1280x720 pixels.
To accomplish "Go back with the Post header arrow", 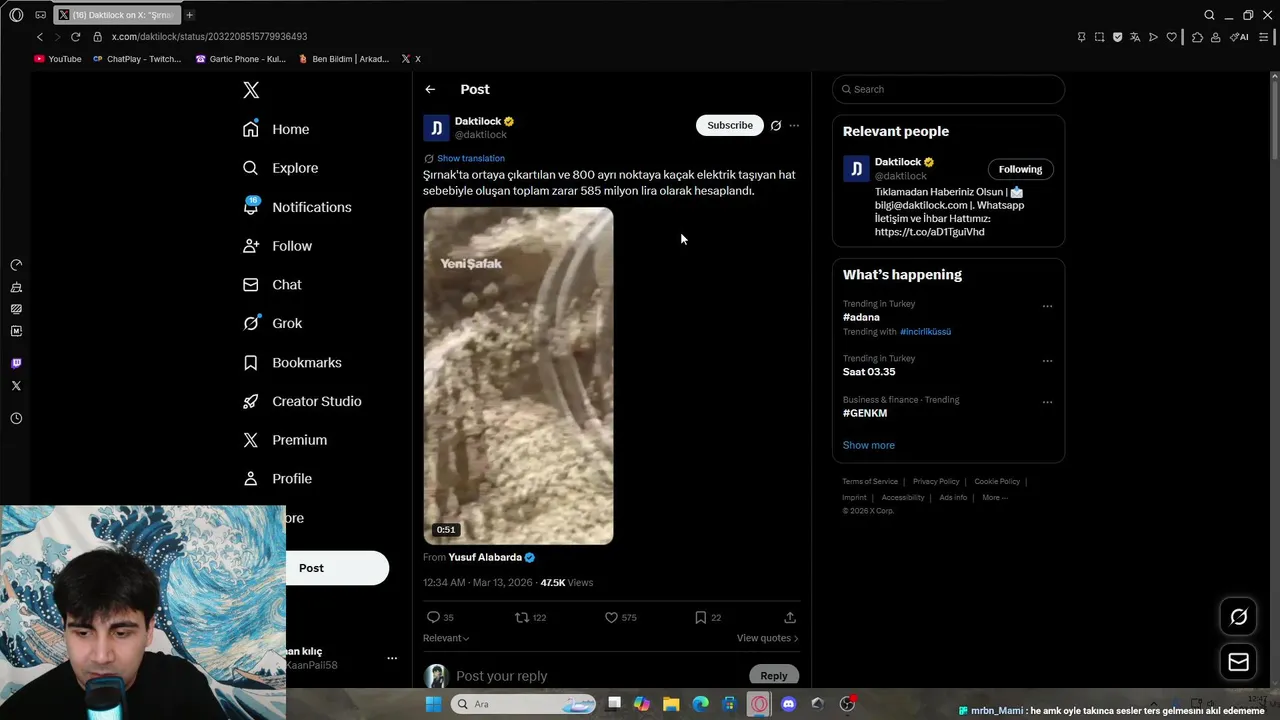I will (x=430, y=89).
